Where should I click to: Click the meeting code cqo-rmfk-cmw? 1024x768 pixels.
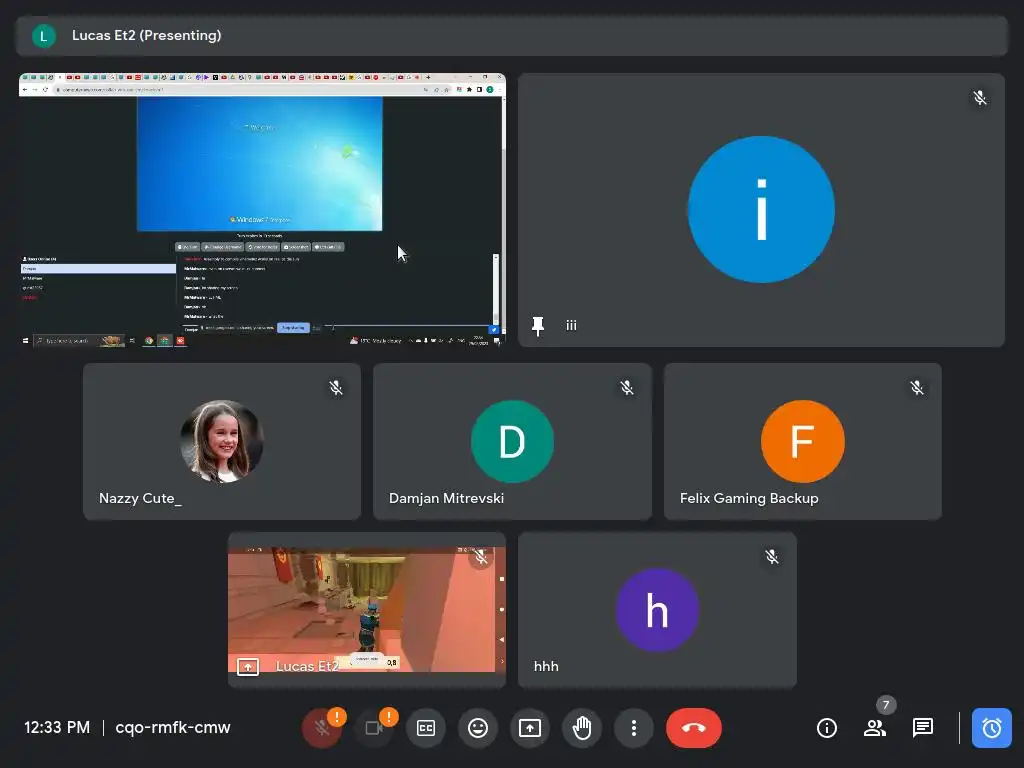[x=173, y=728]
